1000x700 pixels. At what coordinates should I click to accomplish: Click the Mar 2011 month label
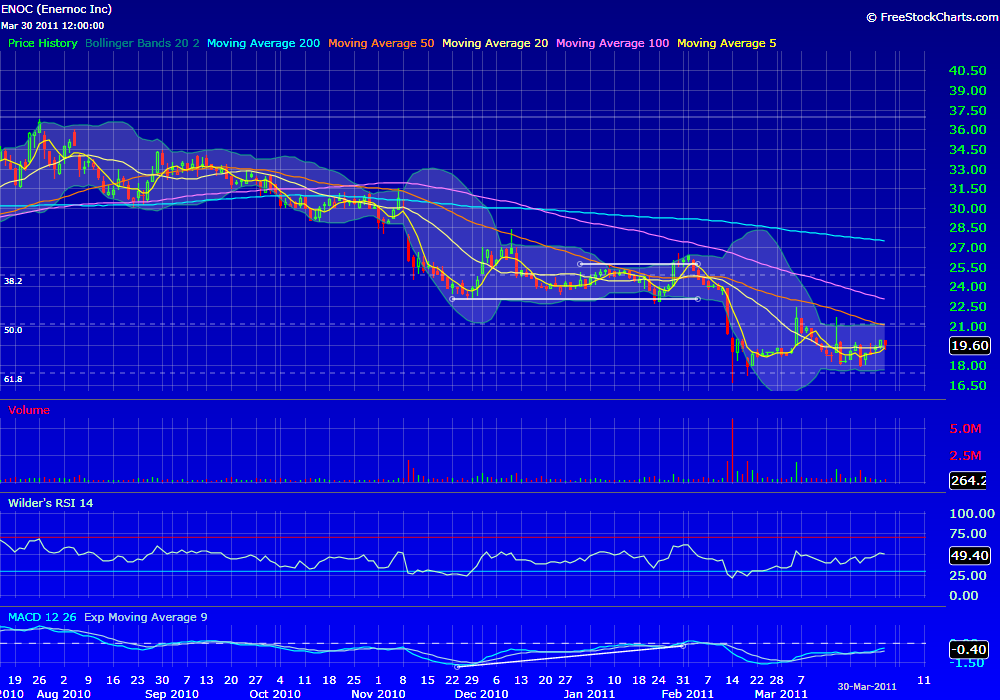pos(781,694)
